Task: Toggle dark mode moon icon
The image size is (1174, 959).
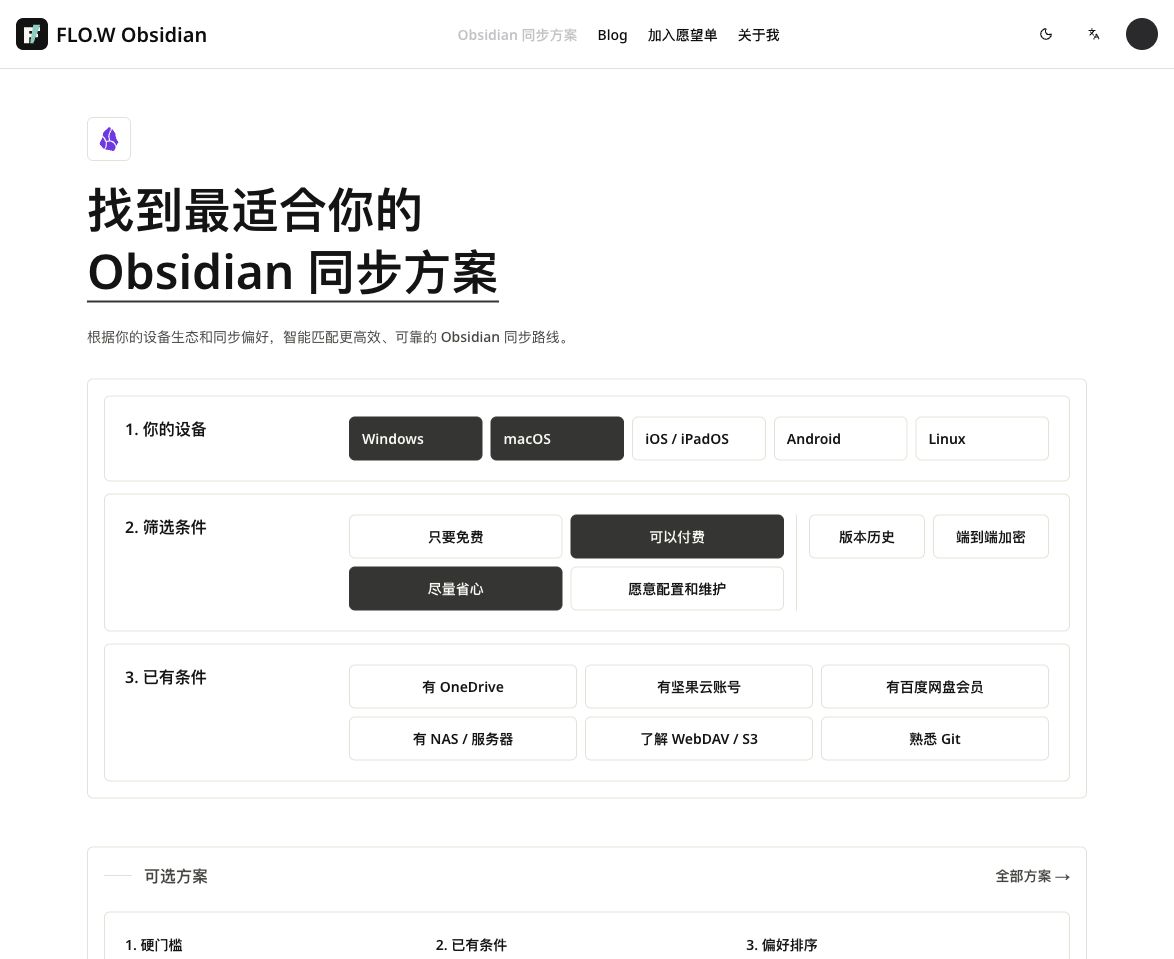Action: tap(1046, 34)
